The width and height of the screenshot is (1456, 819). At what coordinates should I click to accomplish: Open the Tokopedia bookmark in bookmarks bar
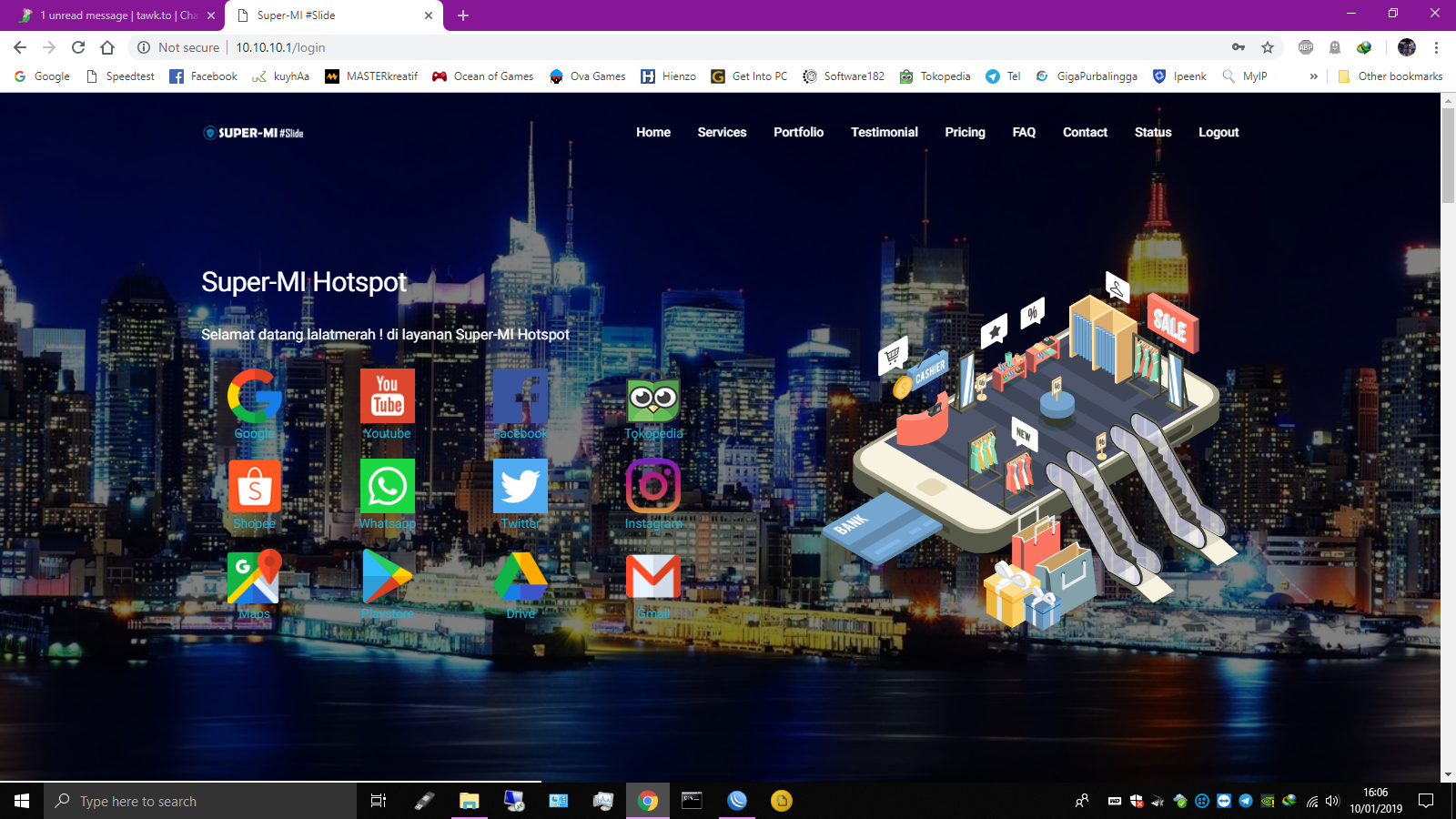tap(935, 76)
